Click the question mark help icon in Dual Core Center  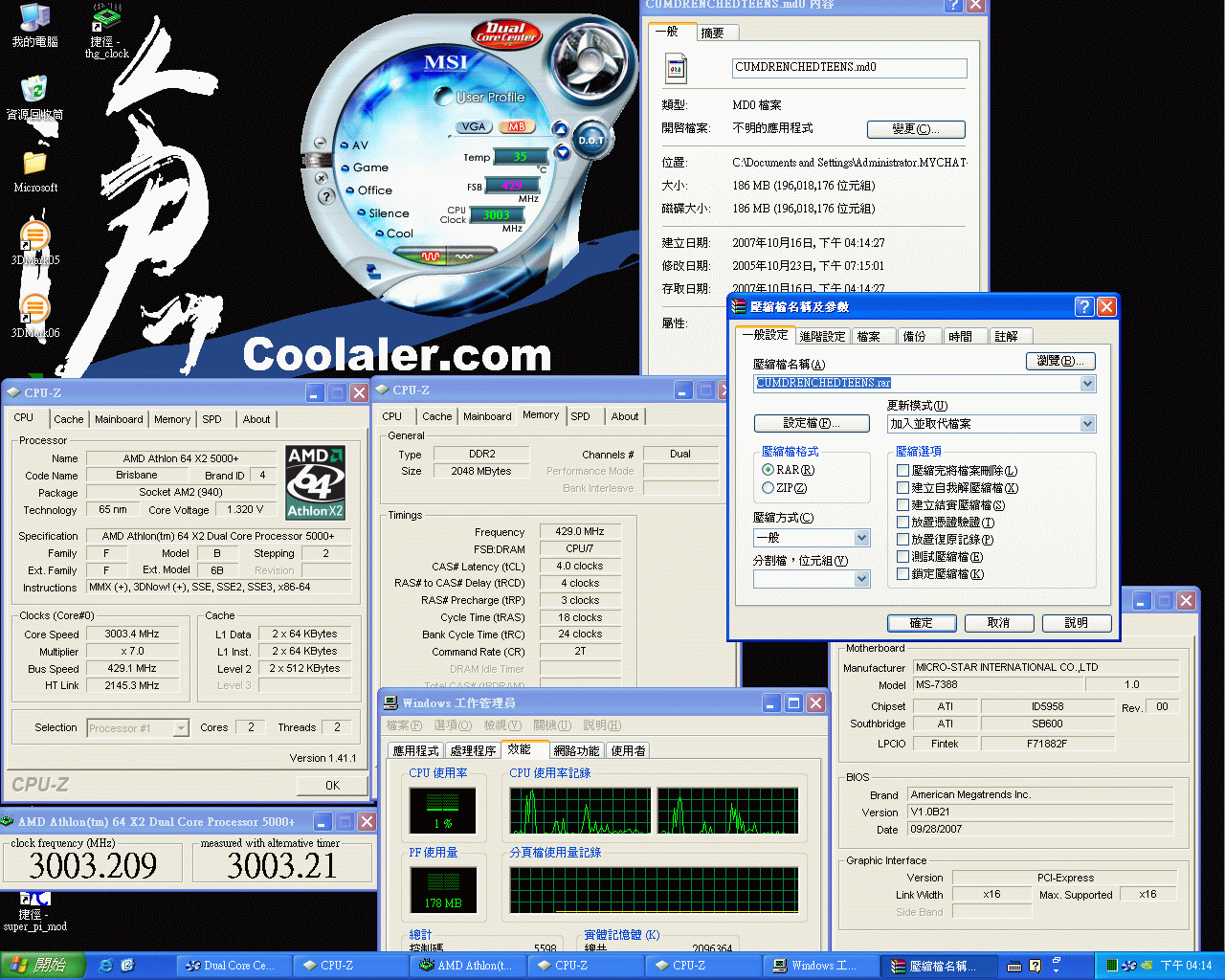point(326,196)
